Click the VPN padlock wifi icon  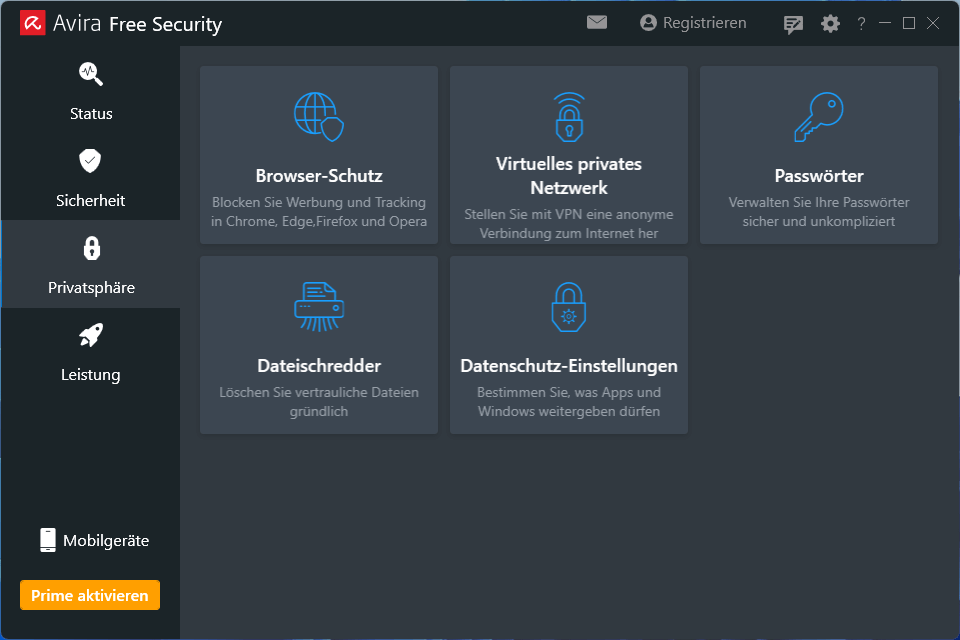[x=569, y=116]
